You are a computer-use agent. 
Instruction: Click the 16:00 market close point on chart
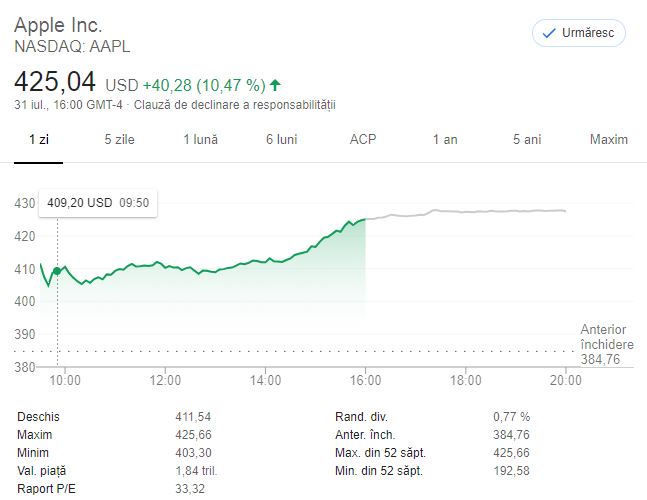click(x=365, y=219)
